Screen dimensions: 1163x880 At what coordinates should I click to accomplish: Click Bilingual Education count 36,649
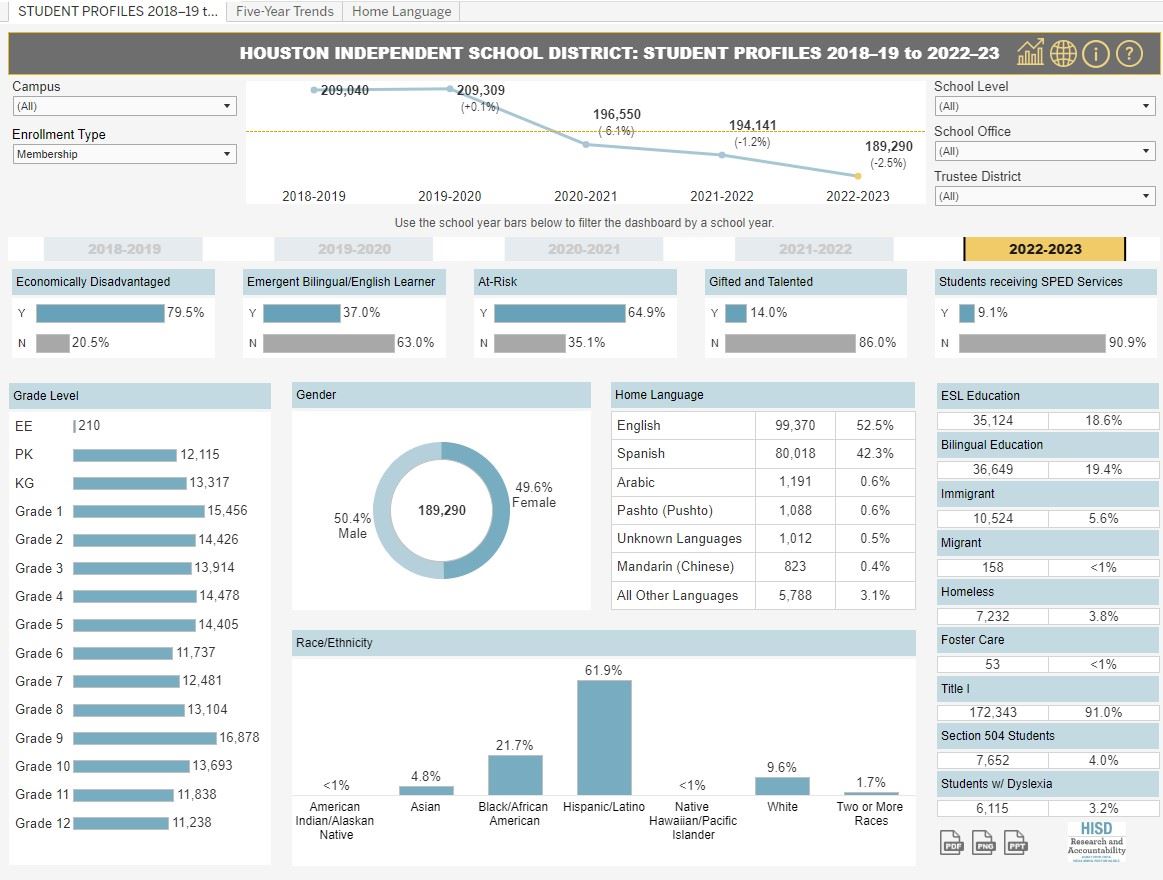(992, 470)
